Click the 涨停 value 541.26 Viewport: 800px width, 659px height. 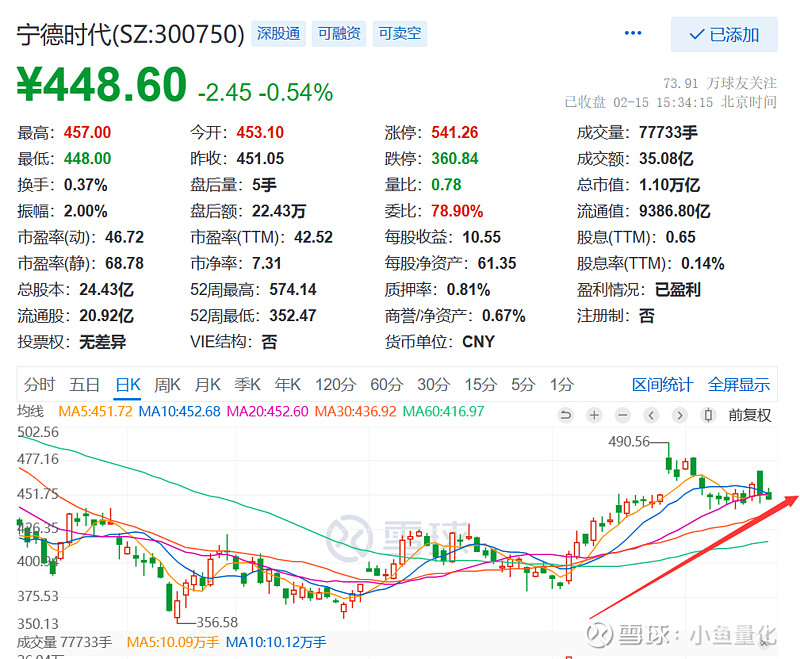tap(455, 133)
